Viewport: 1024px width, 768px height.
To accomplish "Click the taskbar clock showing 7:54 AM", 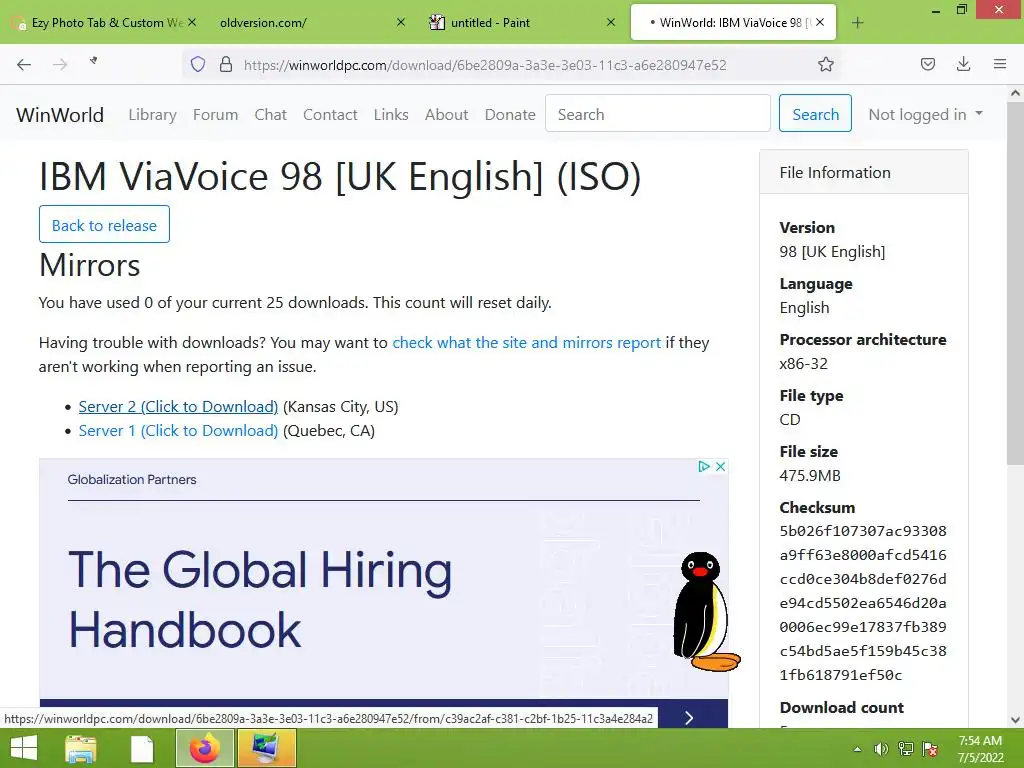I will (x=980, y=748).
